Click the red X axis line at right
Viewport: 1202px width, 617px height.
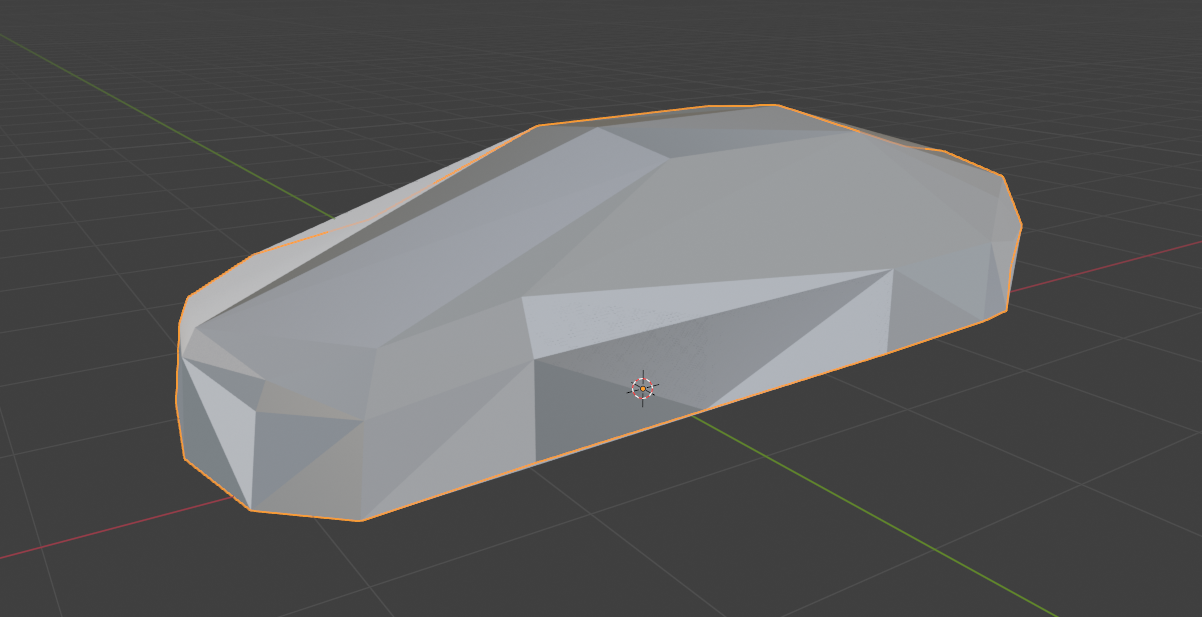(1120, 260)
